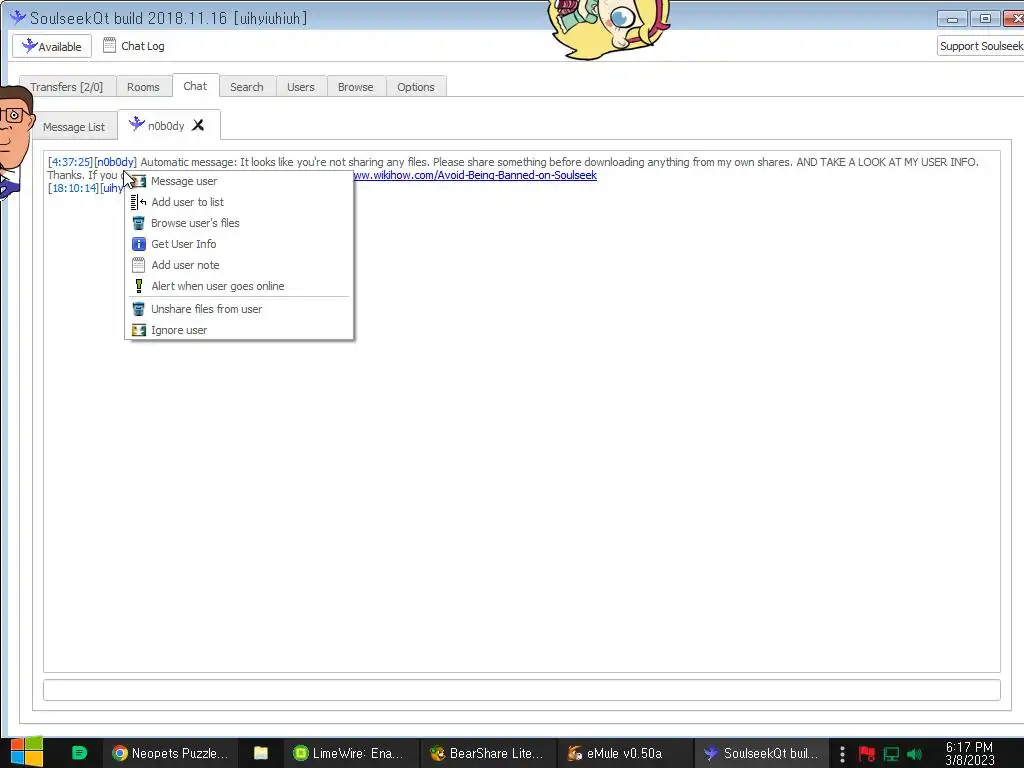Click the Browse user's files icon
Image resolution: width=1024 pixels, height=768 pixels.
(x=138, y=223)
